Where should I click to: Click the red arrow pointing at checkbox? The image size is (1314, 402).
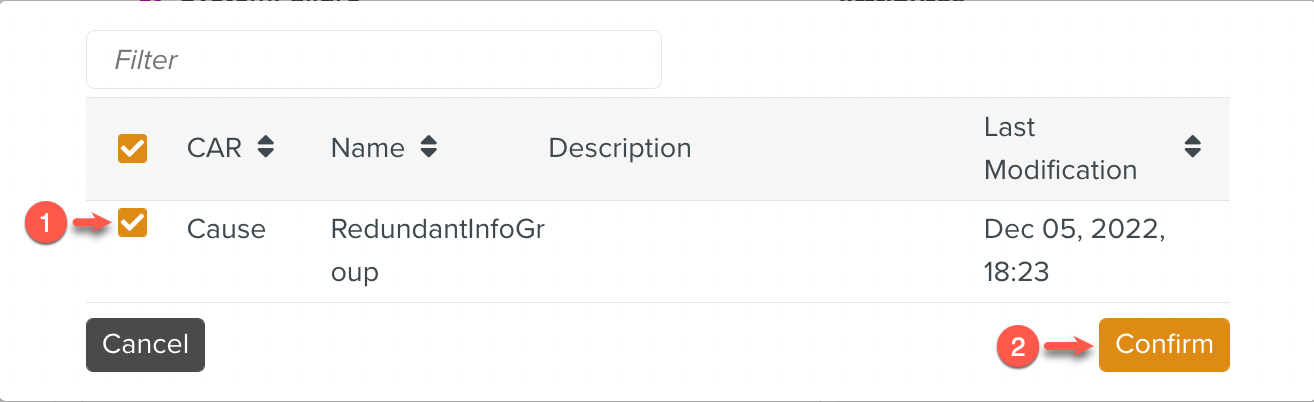coord(94,224)
